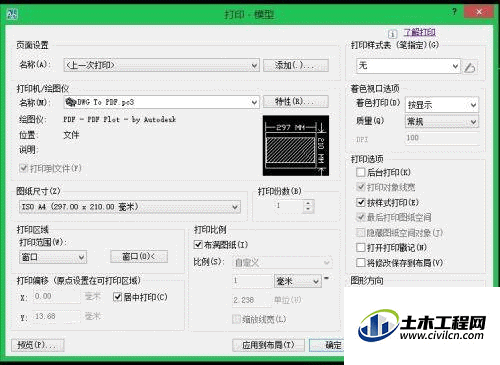Toggle the 后台打印(K) checkbox
The height and width of the screenshot is (365, 500).
(361, 172)
